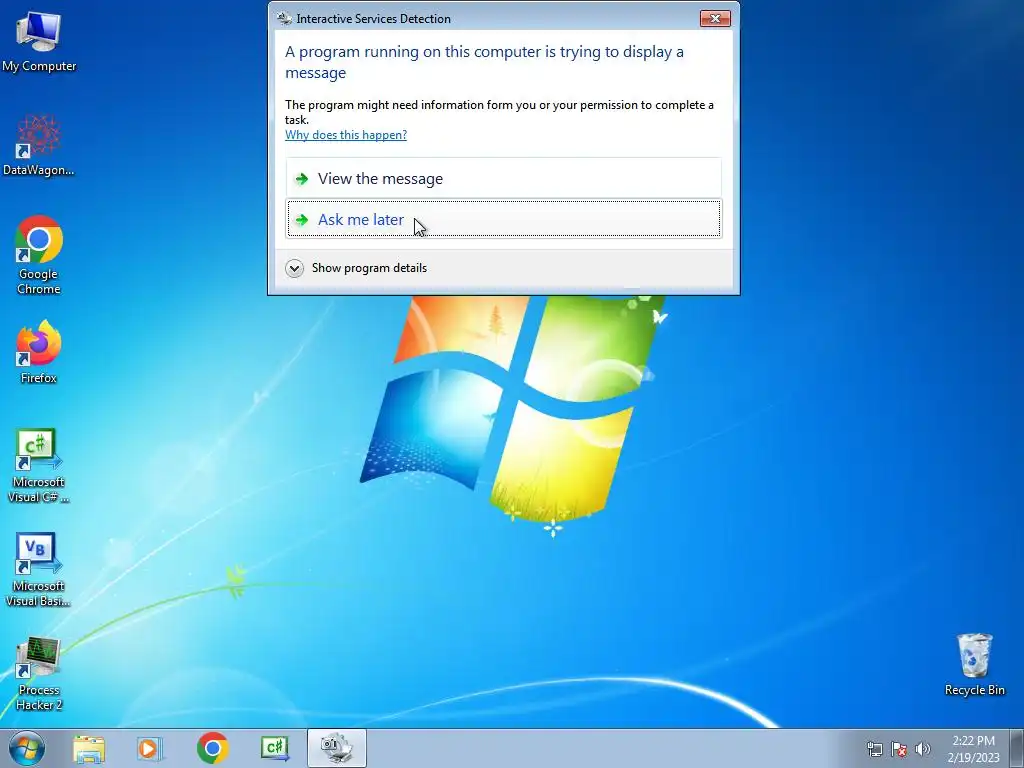Screen dimensions: 1024x768
Task: Click the taskbar clock showing 2:22 PM
Action: [x=973, y=748]
